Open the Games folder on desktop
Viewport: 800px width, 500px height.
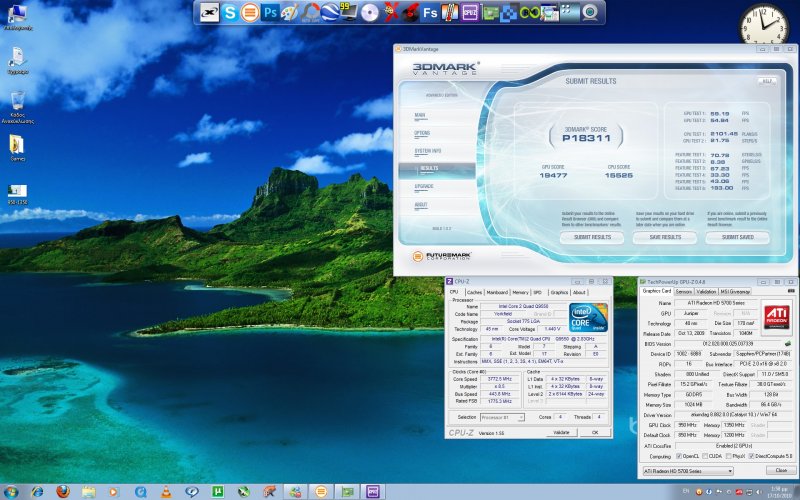pos(17,148)
